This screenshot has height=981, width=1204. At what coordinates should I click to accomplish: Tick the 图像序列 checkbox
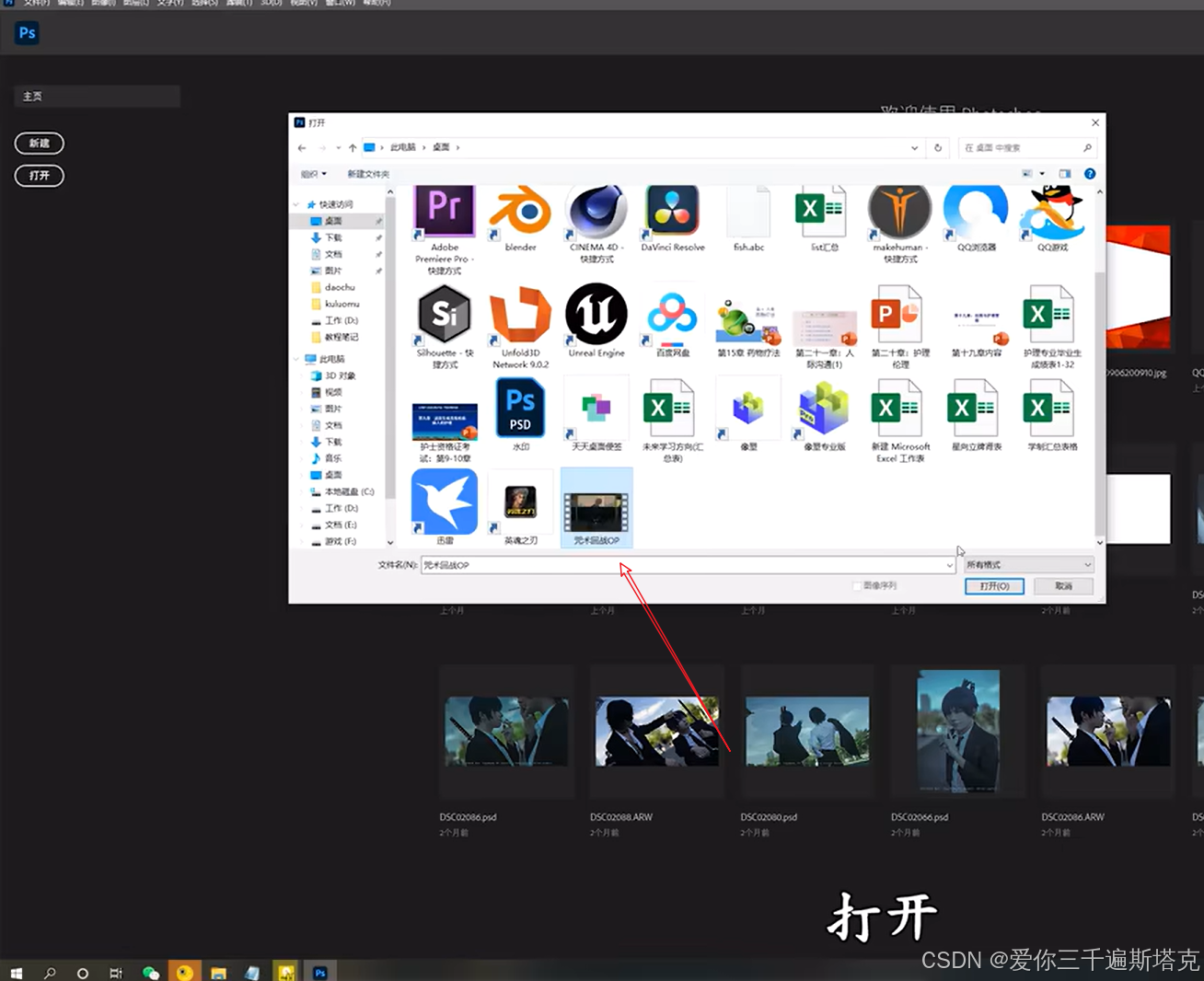[857, 586]
